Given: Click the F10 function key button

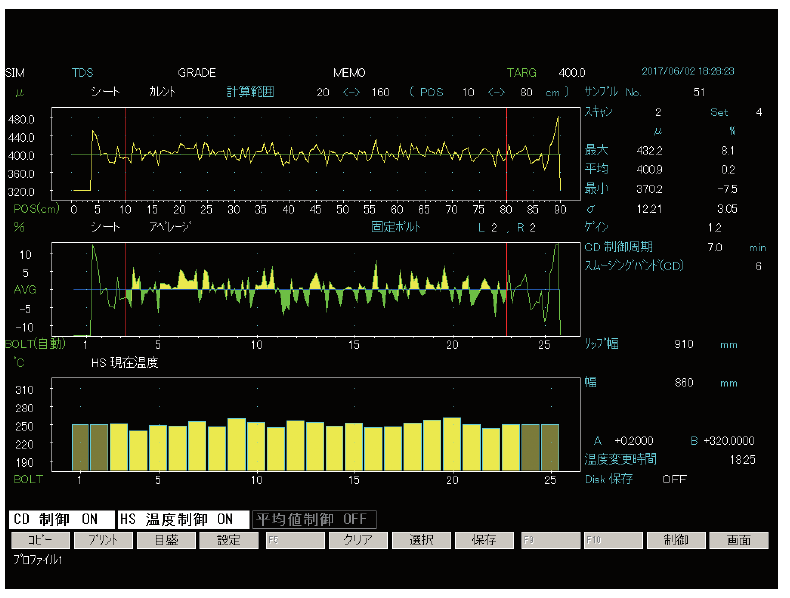Looking at the screenshot, I should [x=613, y=540].
